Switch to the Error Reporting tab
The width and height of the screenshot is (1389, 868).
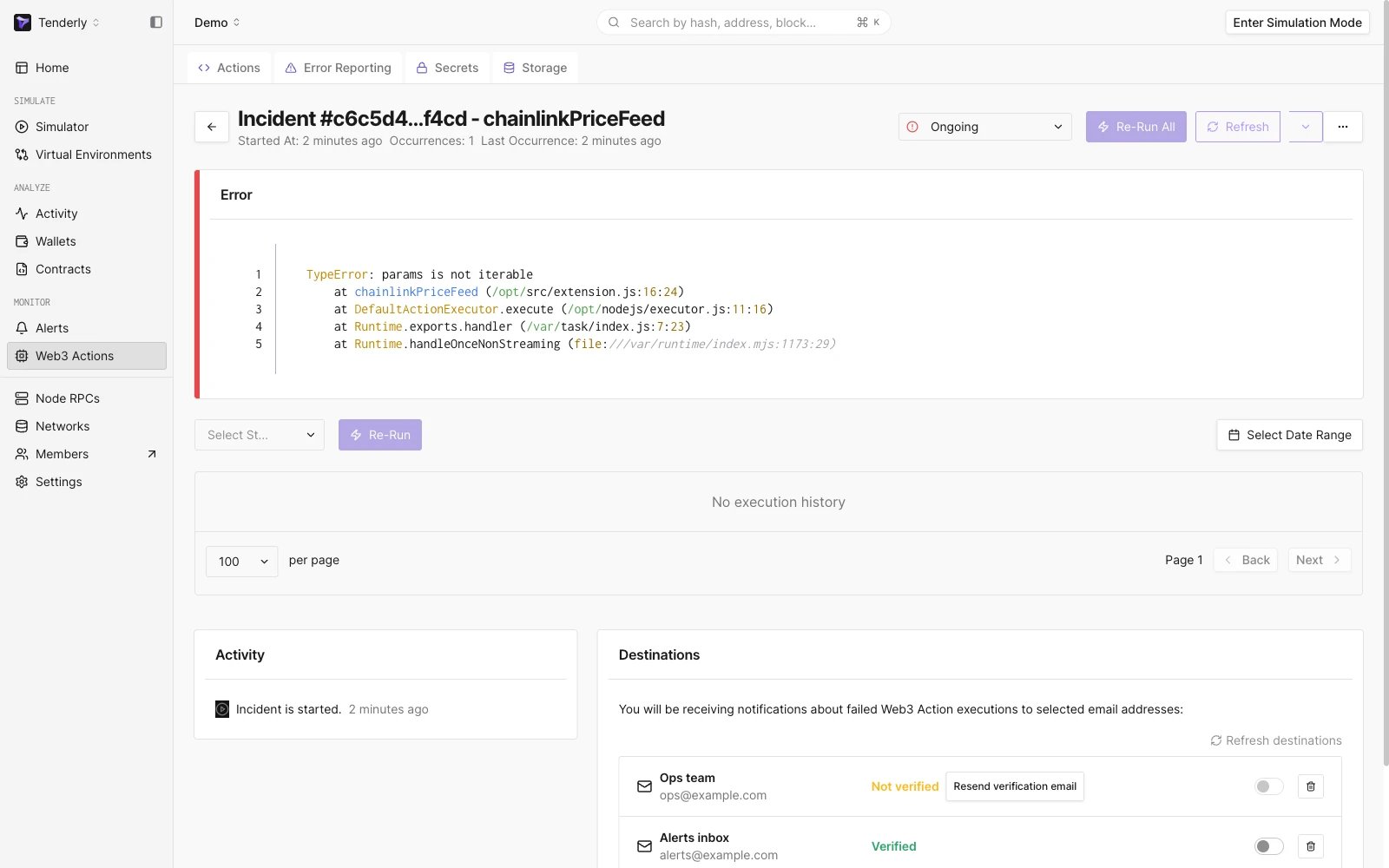(339, 68)
